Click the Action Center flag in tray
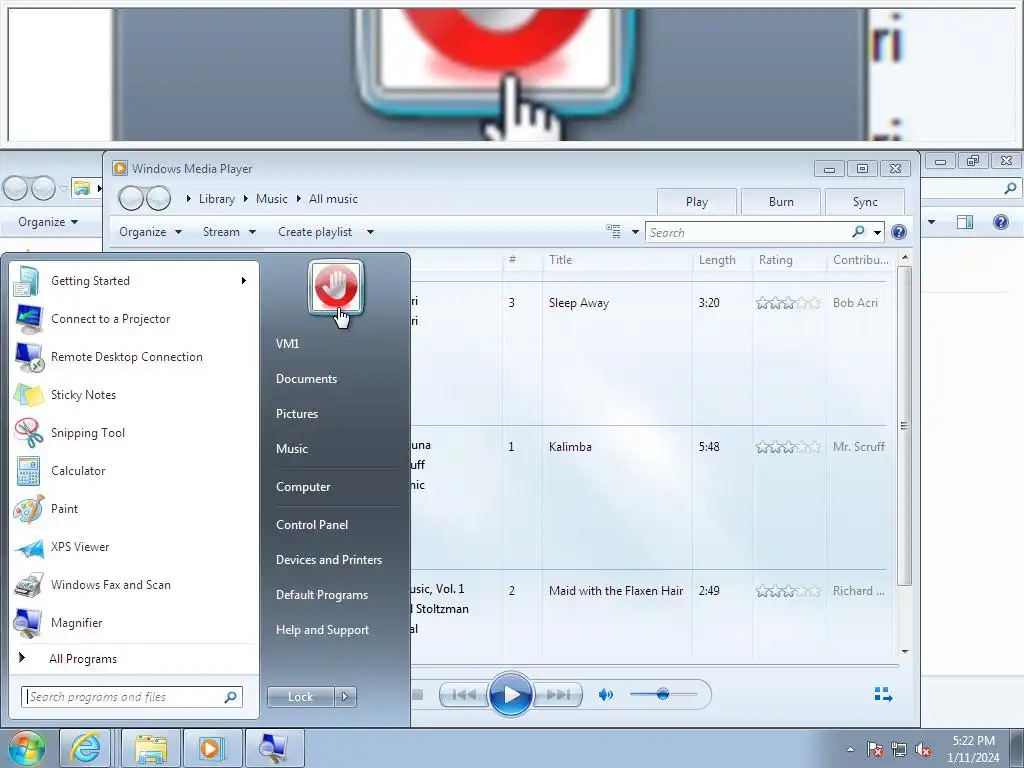Image resolution: width=1024 pixels, height=768 pixels. [x=874, y=749]
